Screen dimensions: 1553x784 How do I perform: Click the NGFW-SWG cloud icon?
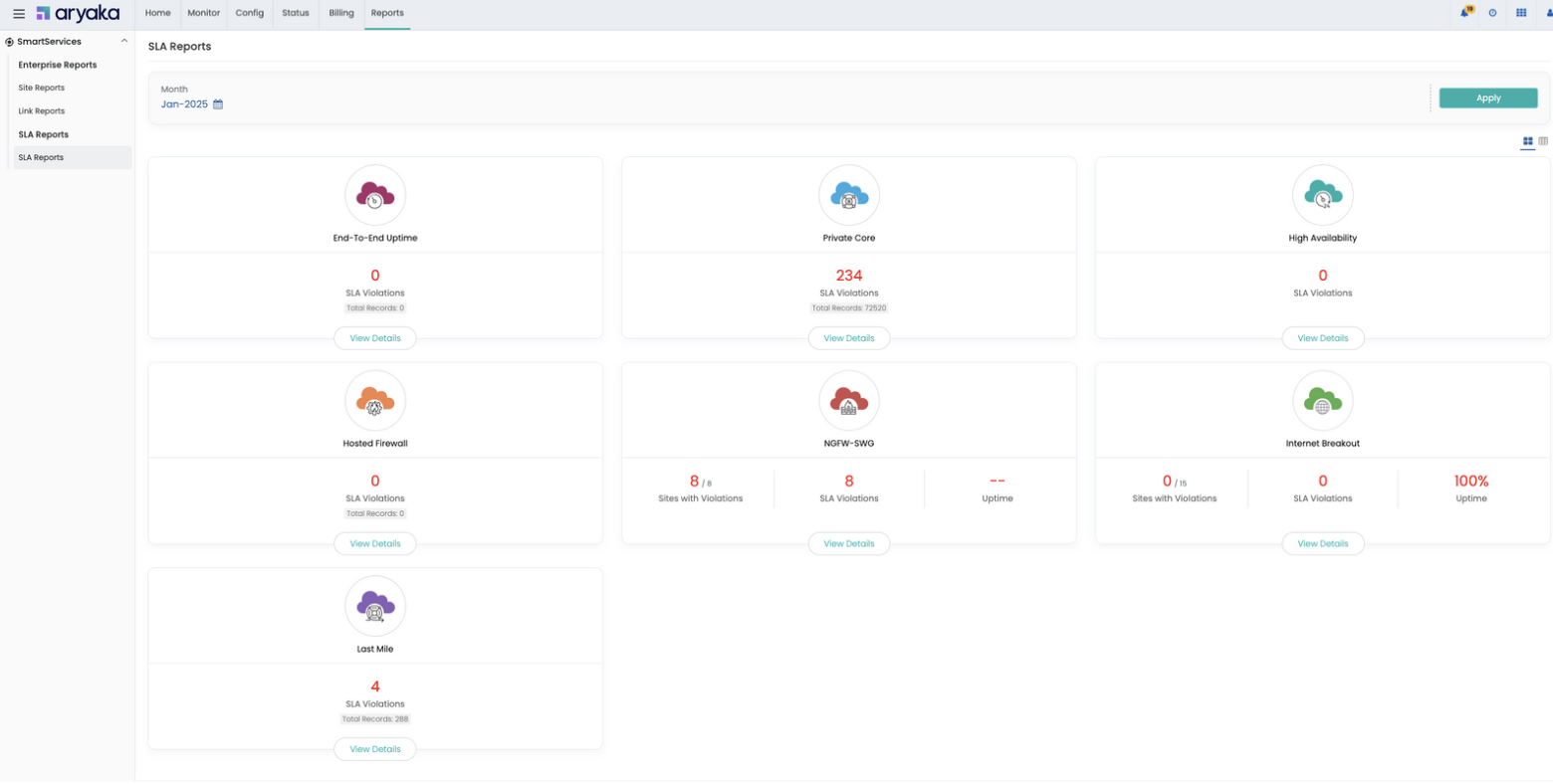pos(848,401)
